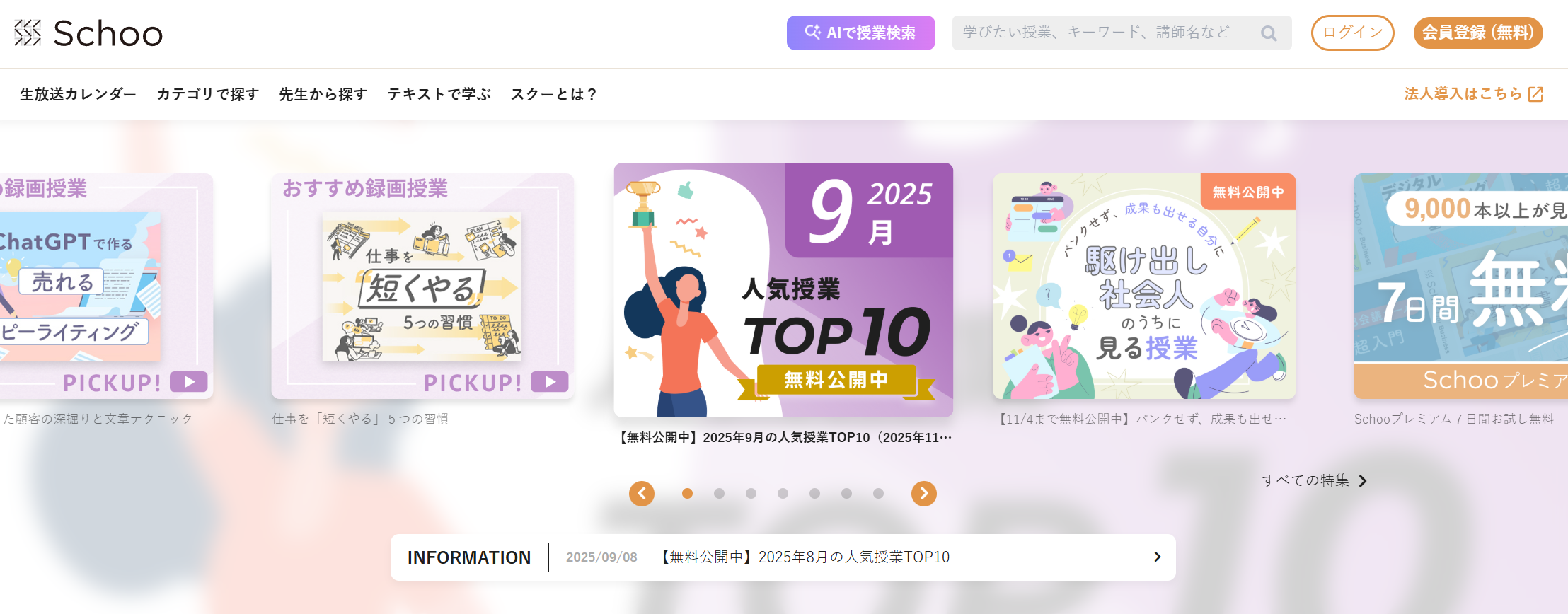Image resolution: width=1568 pixels, height=614 pixels.
Task: Open カテゴリで探す menu
Action: coord(208,94)
